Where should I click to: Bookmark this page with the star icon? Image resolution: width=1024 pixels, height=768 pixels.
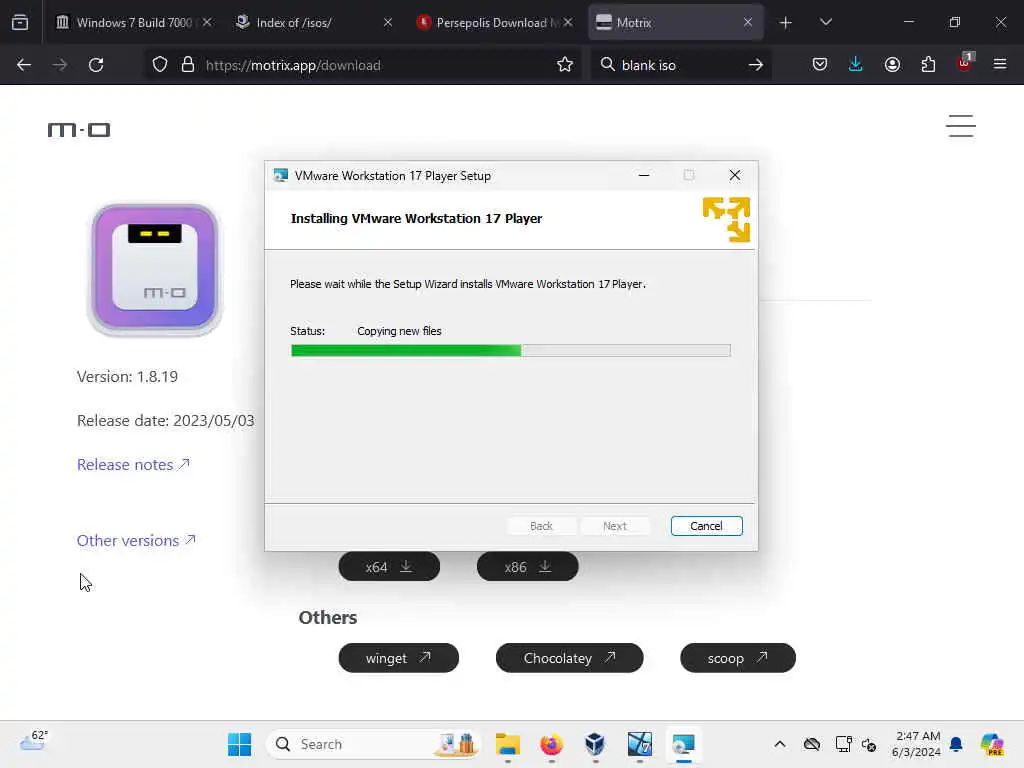565,65
